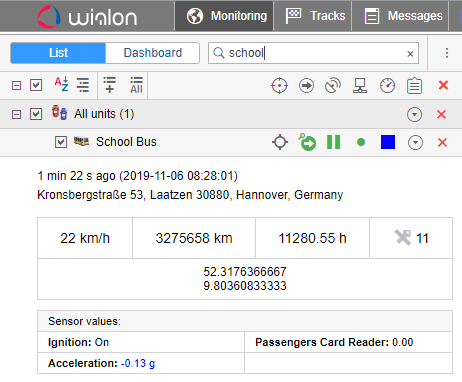Image resolution: width=462 pixels, height=382 pixels.
Task: Click the Wialon logo
Action: click(x=87, y=16)
